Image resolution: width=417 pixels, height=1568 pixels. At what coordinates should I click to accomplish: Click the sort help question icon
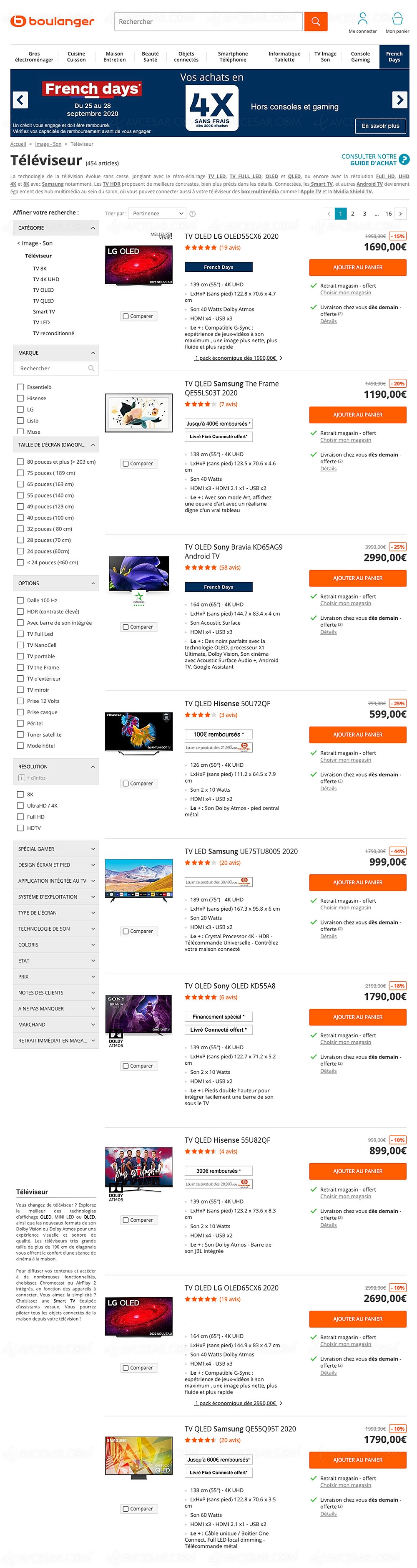193,214
